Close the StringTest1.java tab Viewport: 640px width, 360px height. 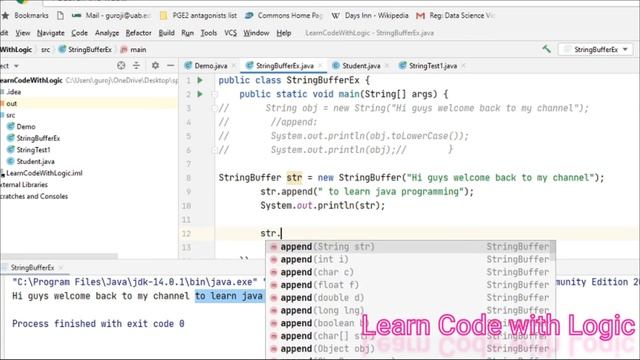pyautogui.click(x=463, y=66)
